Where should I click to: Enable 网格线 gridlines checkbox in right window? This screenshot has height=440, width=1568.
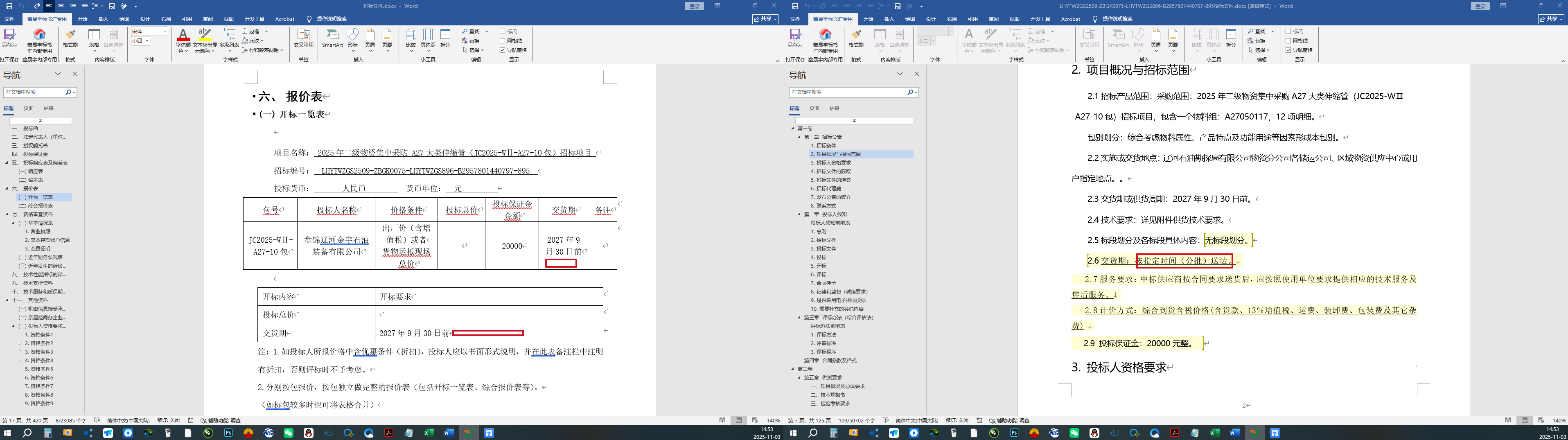(1288, 41)
